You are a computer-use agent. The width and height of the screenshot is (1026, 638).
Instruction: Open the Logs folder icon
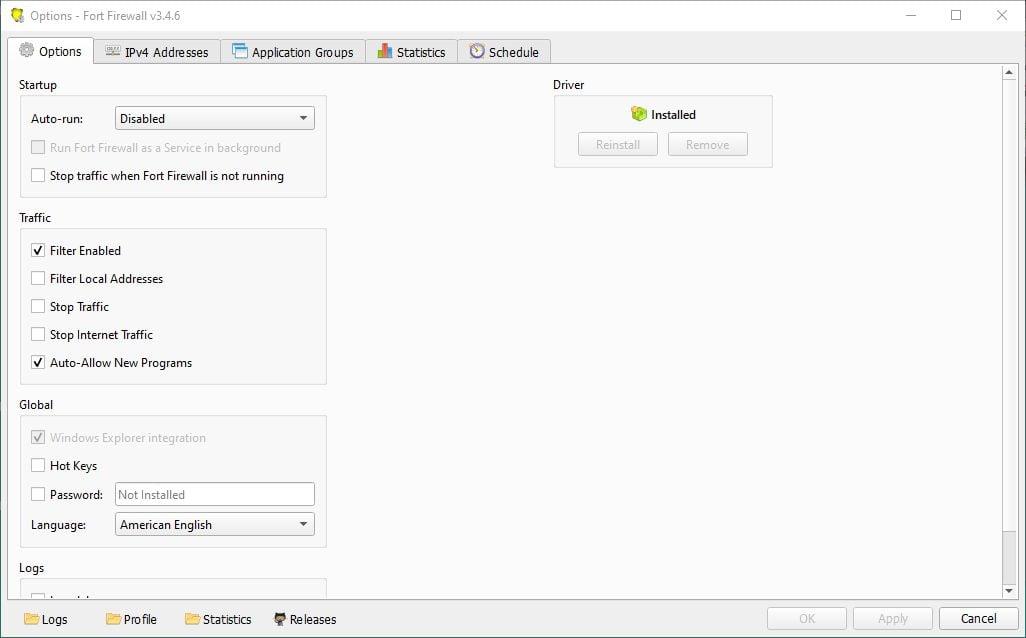[31, 619]
